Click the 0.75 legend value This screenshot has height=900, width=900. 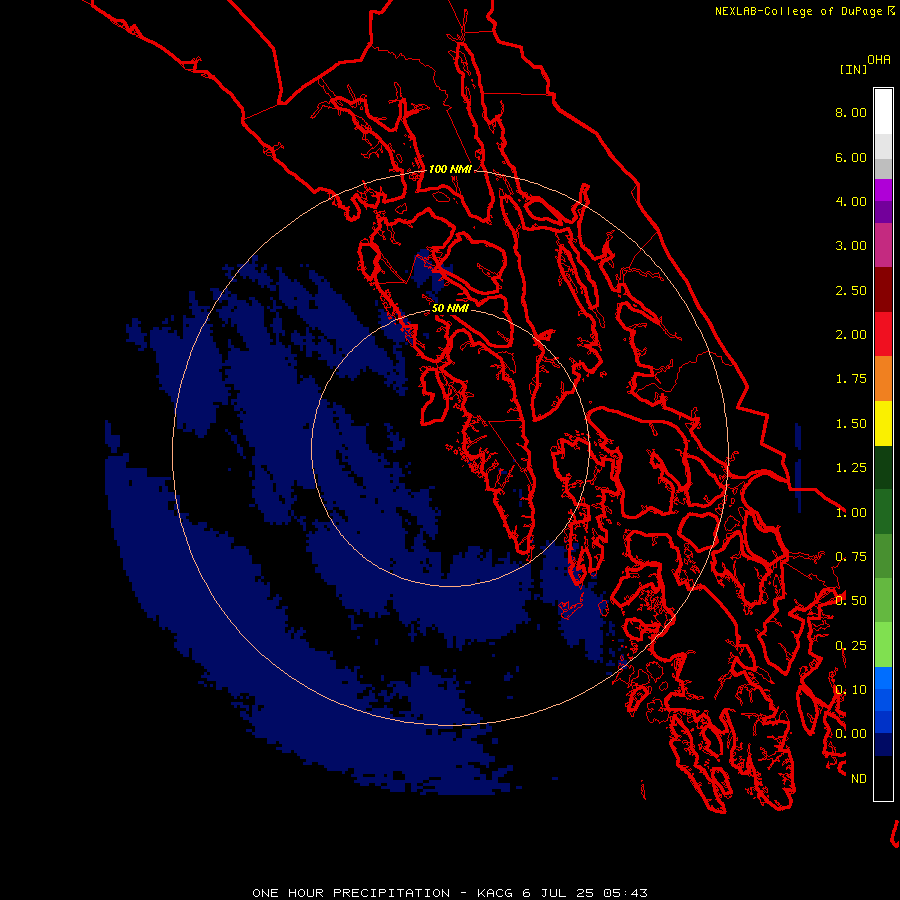click(851, 557)
